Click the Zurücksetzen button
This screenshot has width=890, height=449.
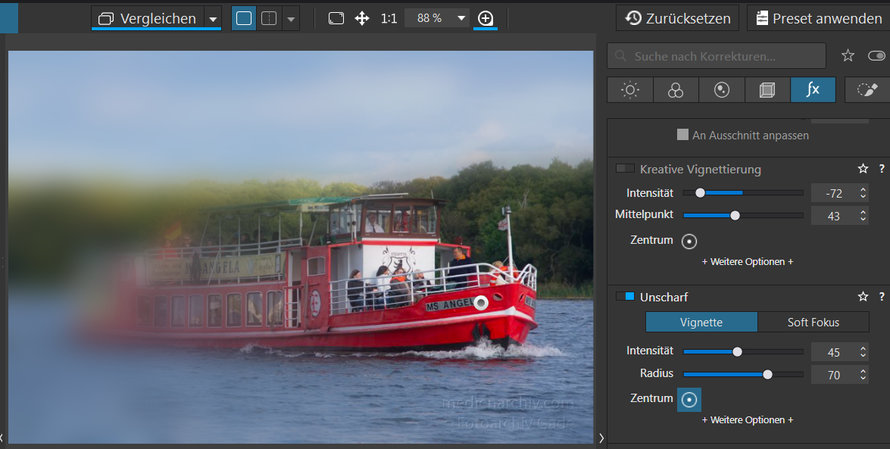click(678, 18)
